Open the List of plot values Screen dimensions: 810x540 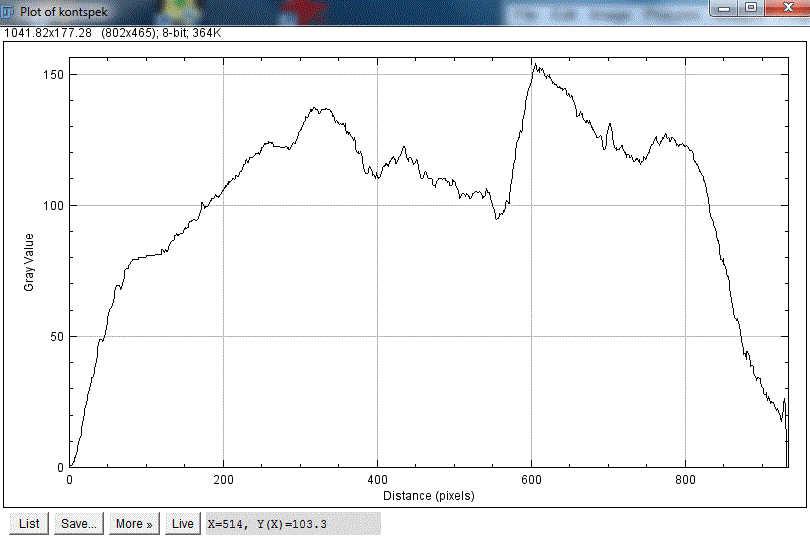coord(29,523)
